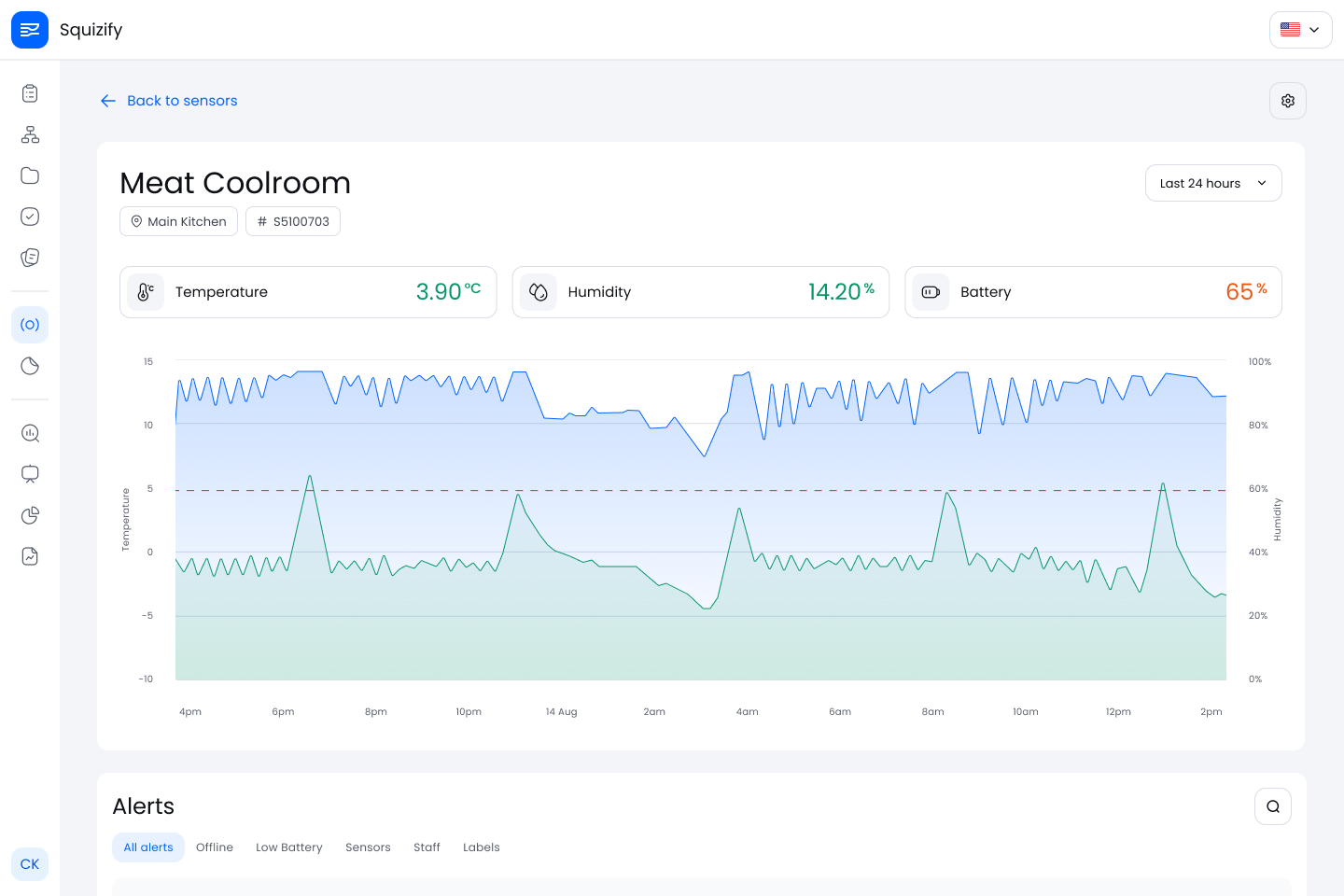Open the CK user avatar
This screenshot has height=896, width=1344.
tap(30, 864)
